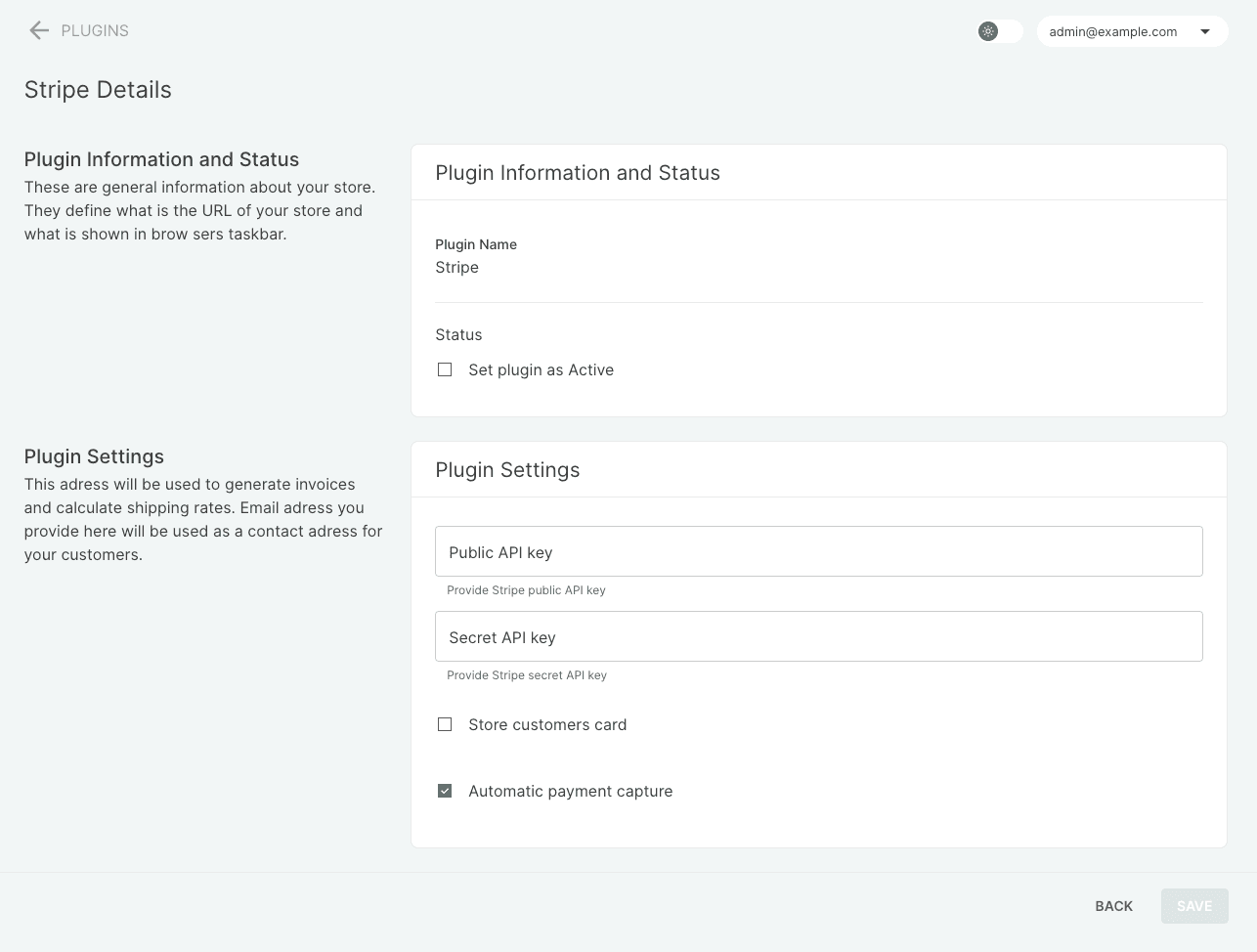Toggle the dark mode theme switch
Screen dimensions: 1257x952
pos(1000,31)
